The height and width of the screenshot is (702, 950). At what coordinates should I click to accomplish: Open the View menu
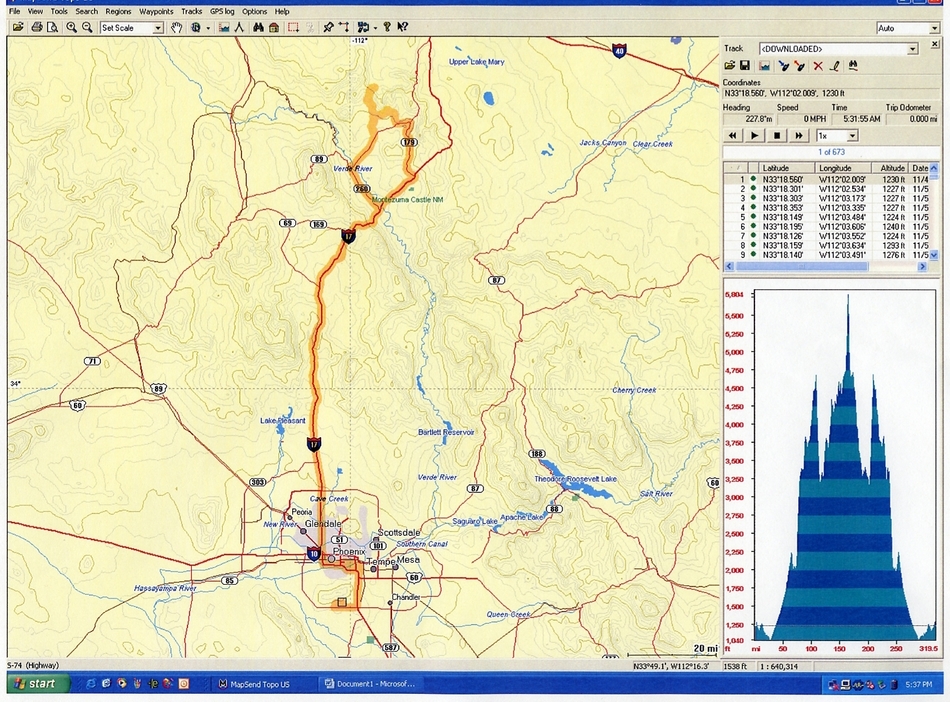coord(35,11)
